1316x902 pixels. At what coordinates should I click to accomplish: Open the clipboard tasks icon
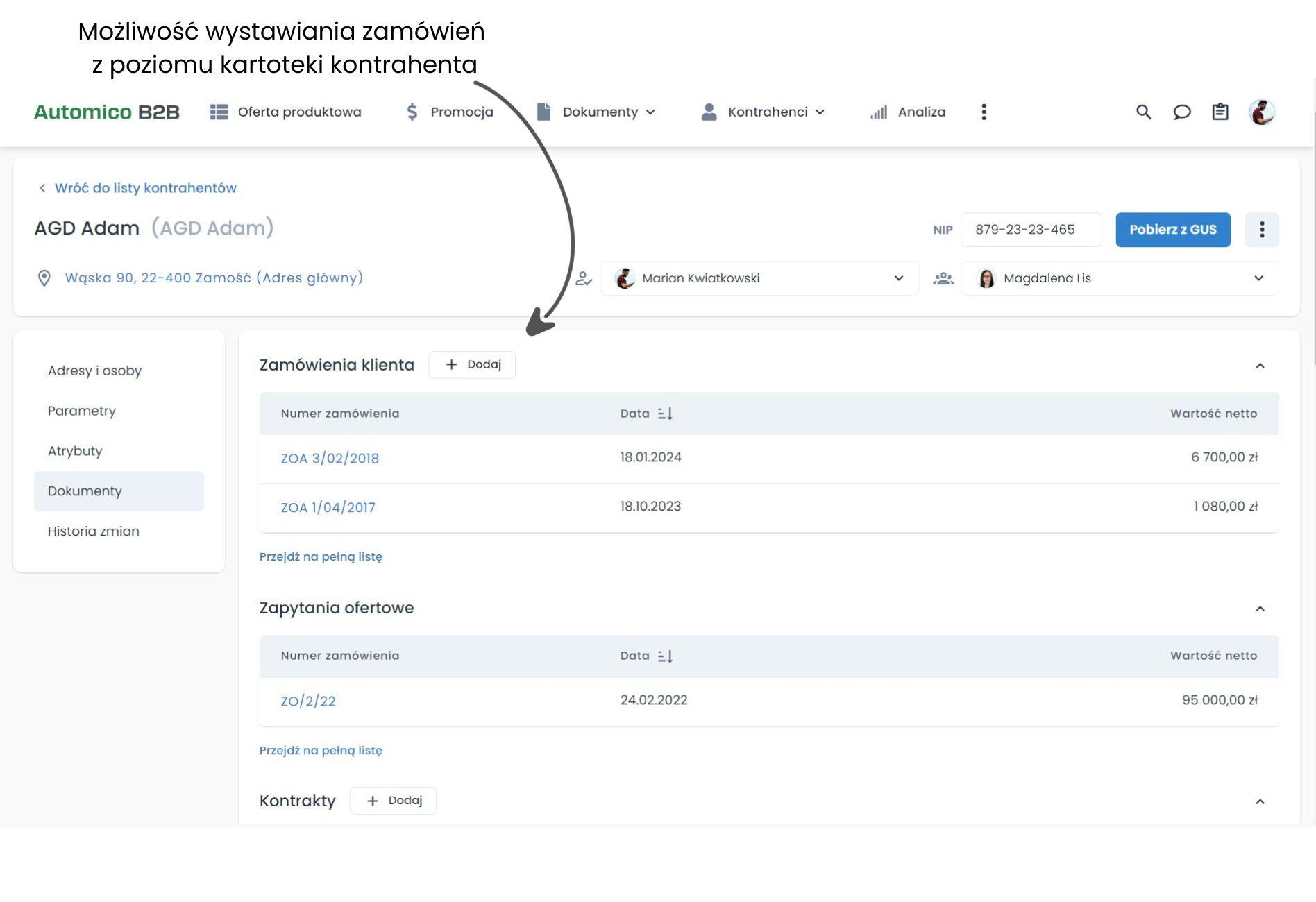(x=1220, y=112)
